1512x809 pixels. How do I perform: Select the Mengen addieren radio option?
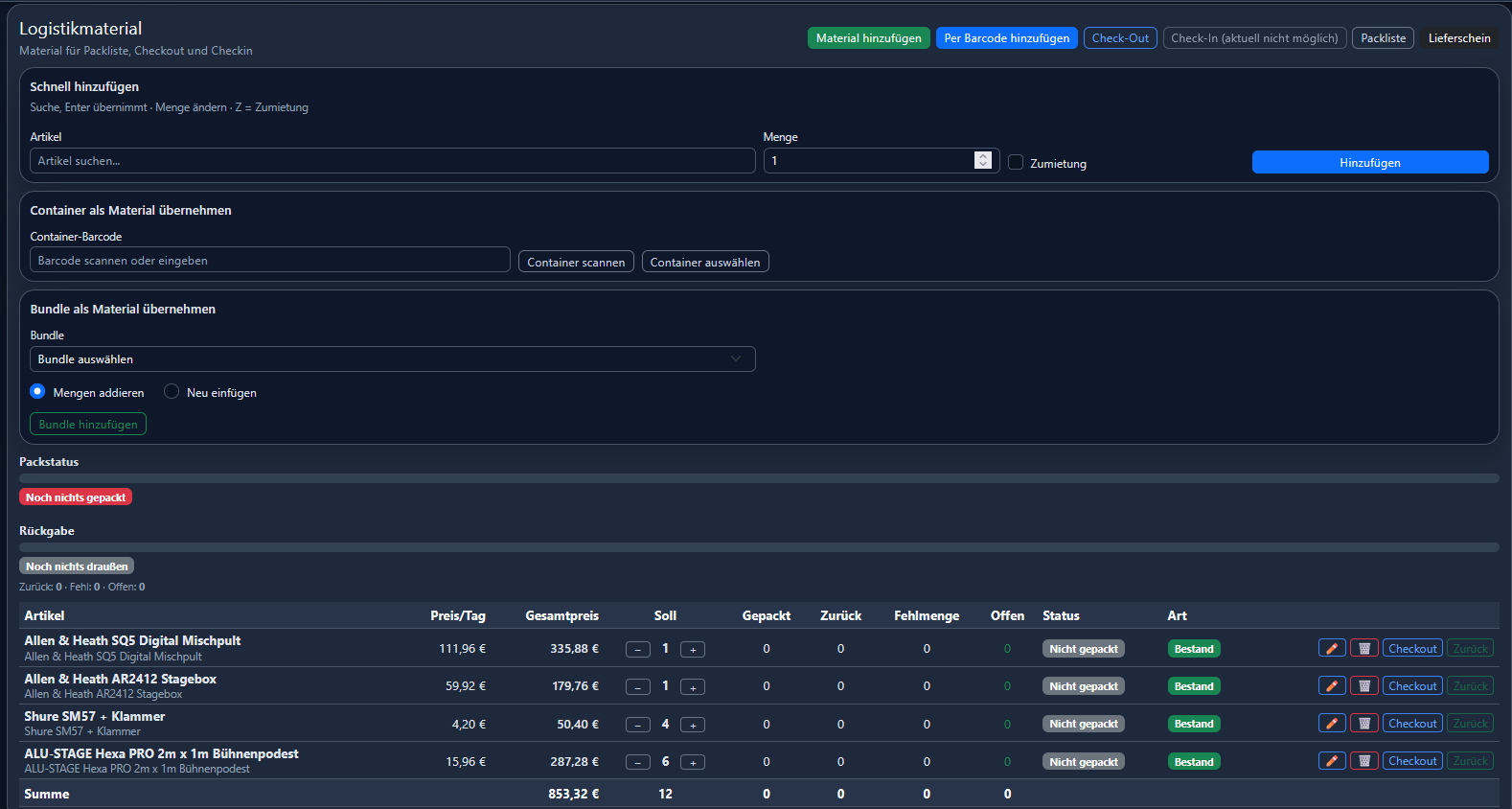37,391
